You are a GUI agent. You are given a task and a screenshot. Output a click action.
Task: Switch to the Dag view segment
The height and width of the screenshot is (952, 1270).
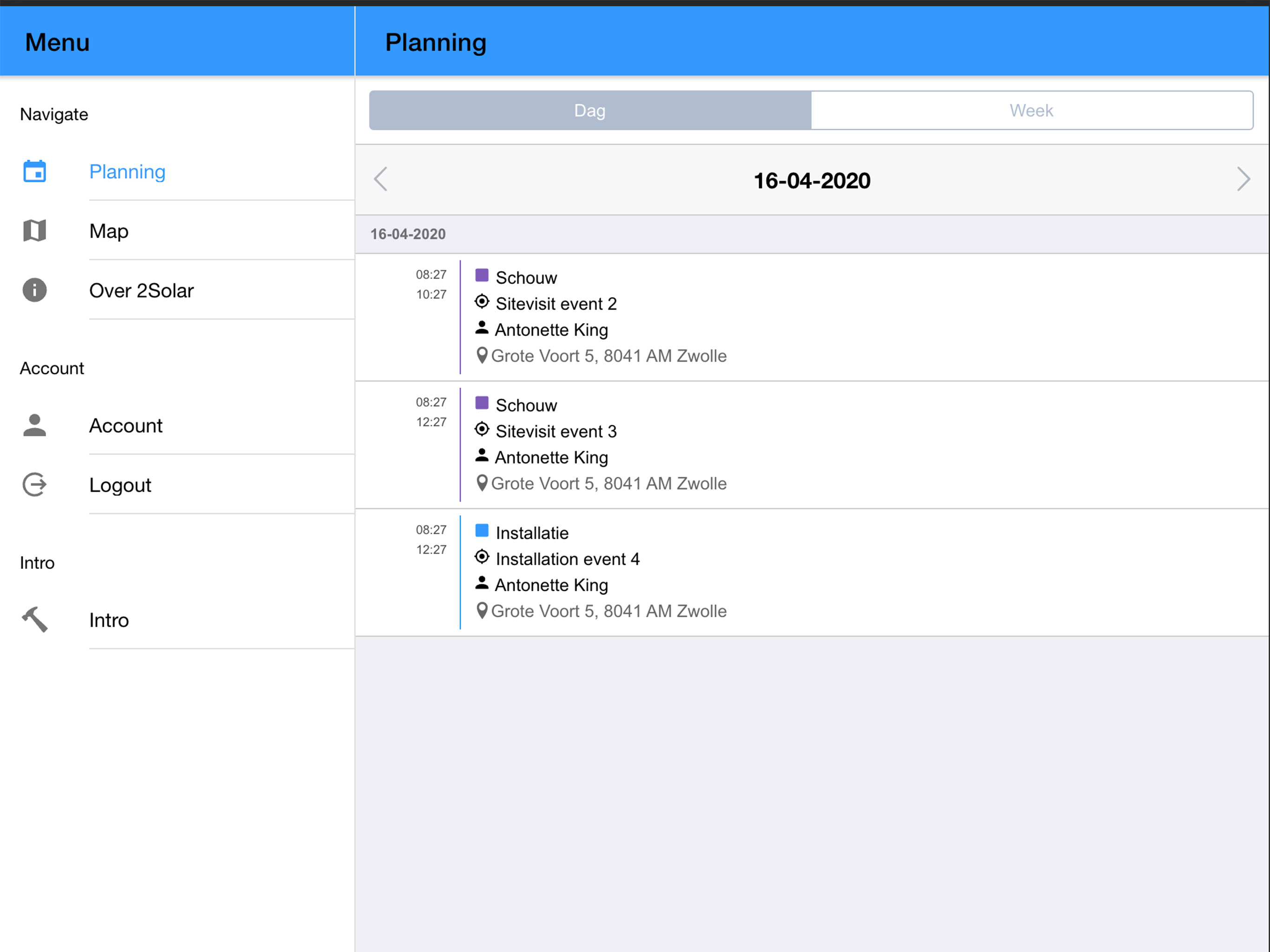coord(589,110)
